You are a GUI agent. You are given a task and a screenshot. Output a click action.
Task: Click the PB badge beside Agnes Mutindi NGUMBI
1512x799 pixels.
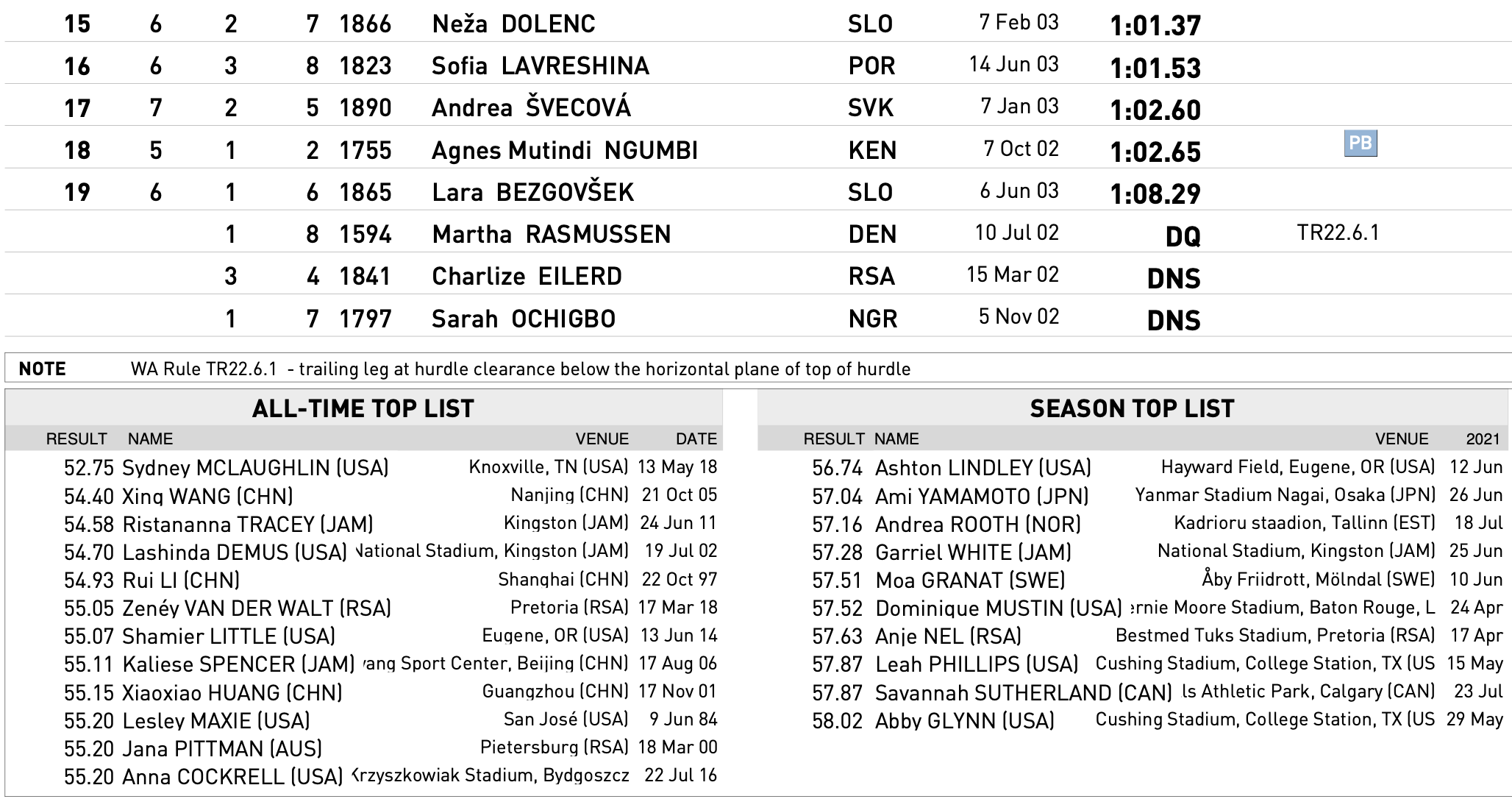pyautogui.click(x=1360, y=143)
